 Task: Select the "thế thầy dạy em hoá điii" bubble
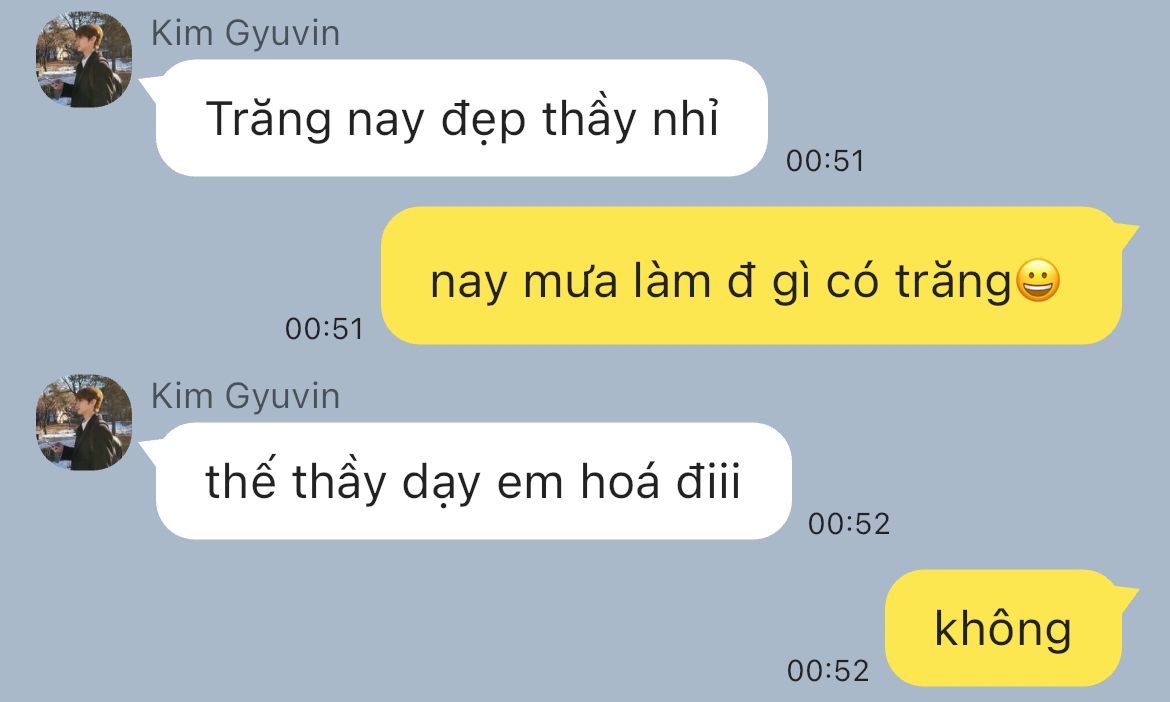473,481
